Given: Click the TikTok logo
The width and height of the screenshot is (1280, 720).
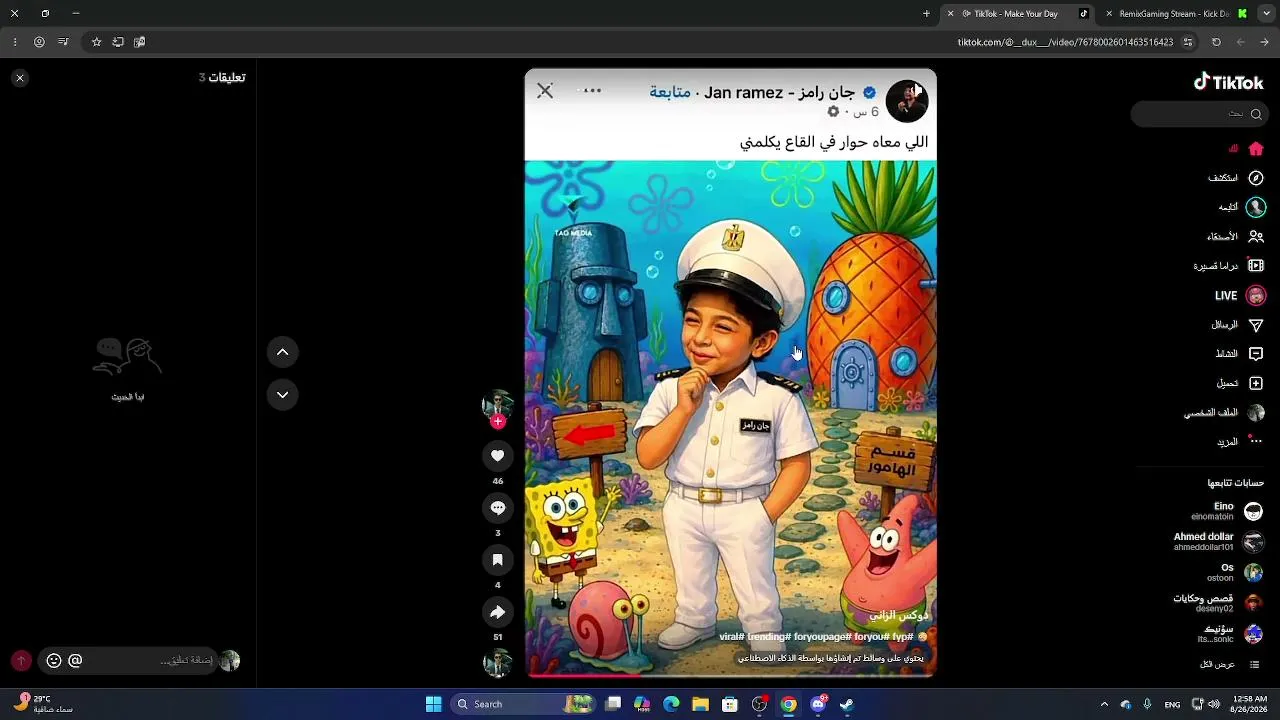Looking at the screenshot, I should (1228, 83).
